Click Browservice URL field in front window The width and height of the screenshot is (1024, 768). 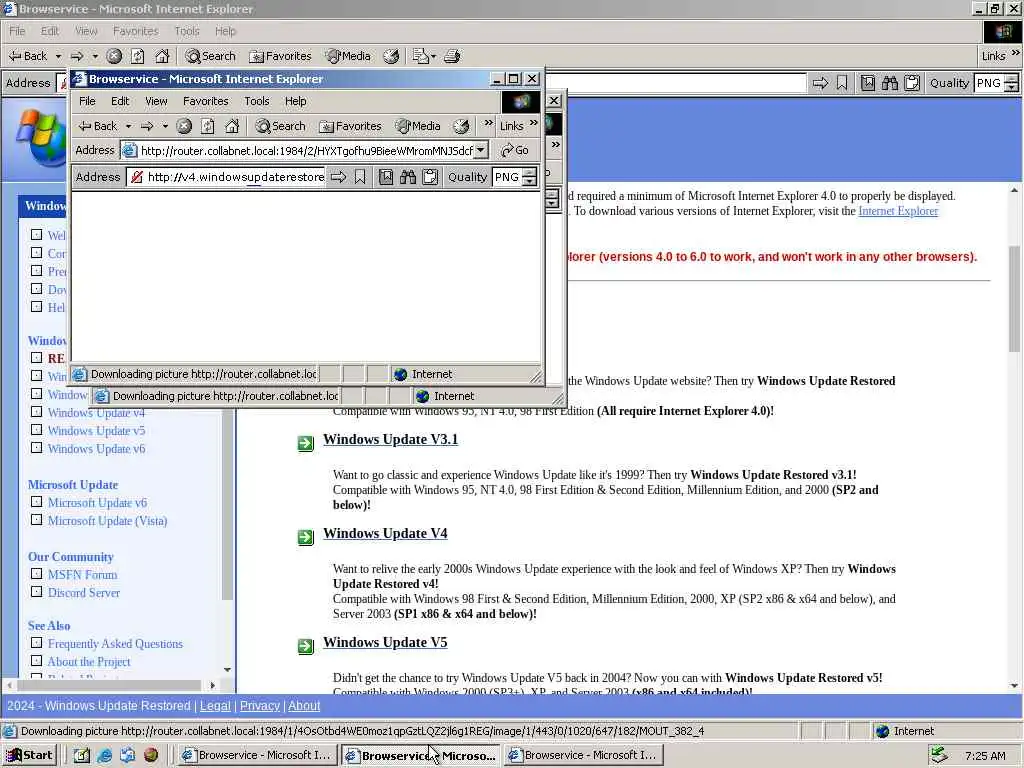(226, 177)
